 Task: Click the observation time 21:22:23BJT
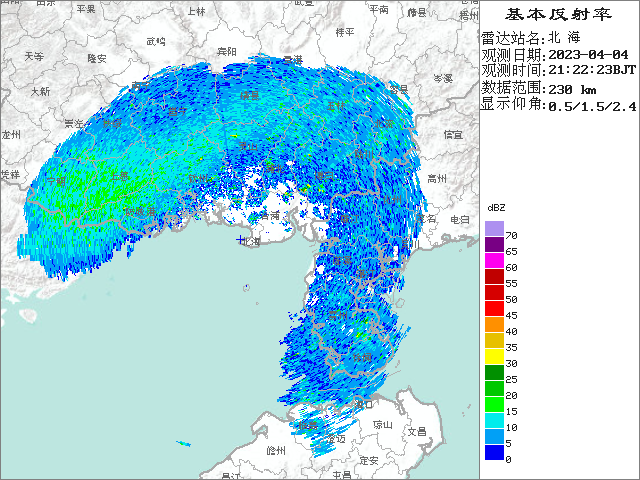coord(592,70)
